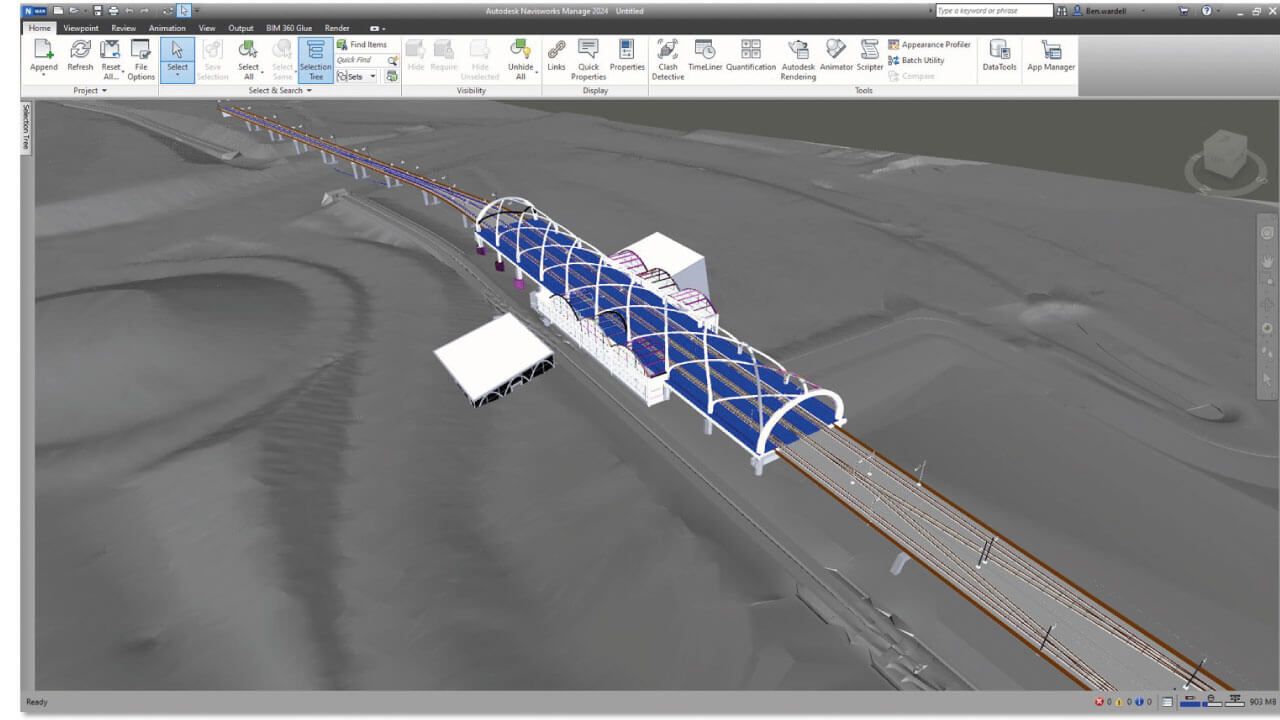The width and height of the screenshot is (1280, 720).
Task: Click the selection inspector icon beside Sets
Action: (x=392, y=76)
